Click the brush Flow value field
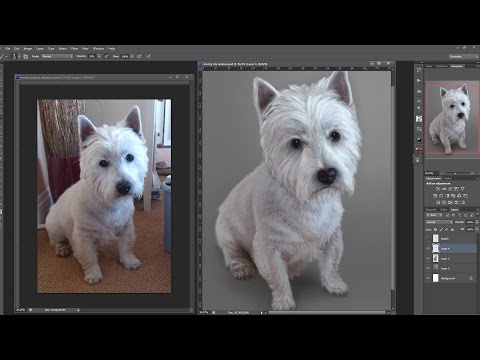 (x=125, y=56)
